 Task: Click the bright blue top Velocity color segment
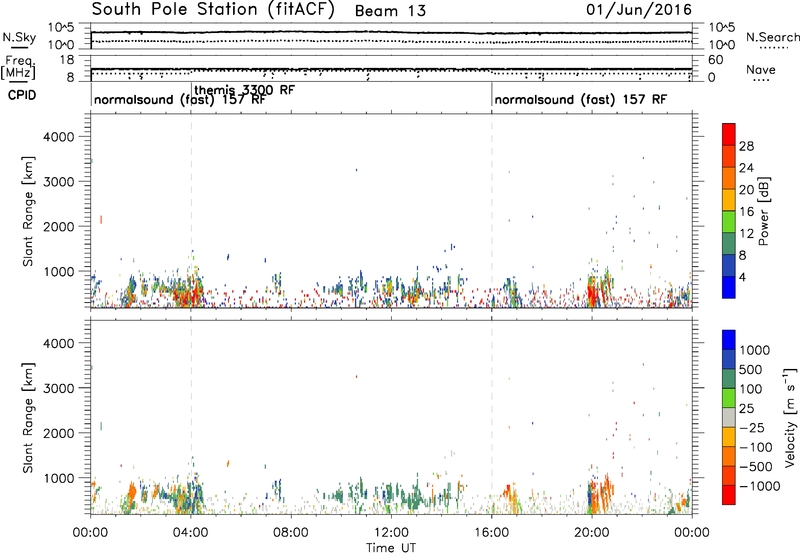[729, 340]
